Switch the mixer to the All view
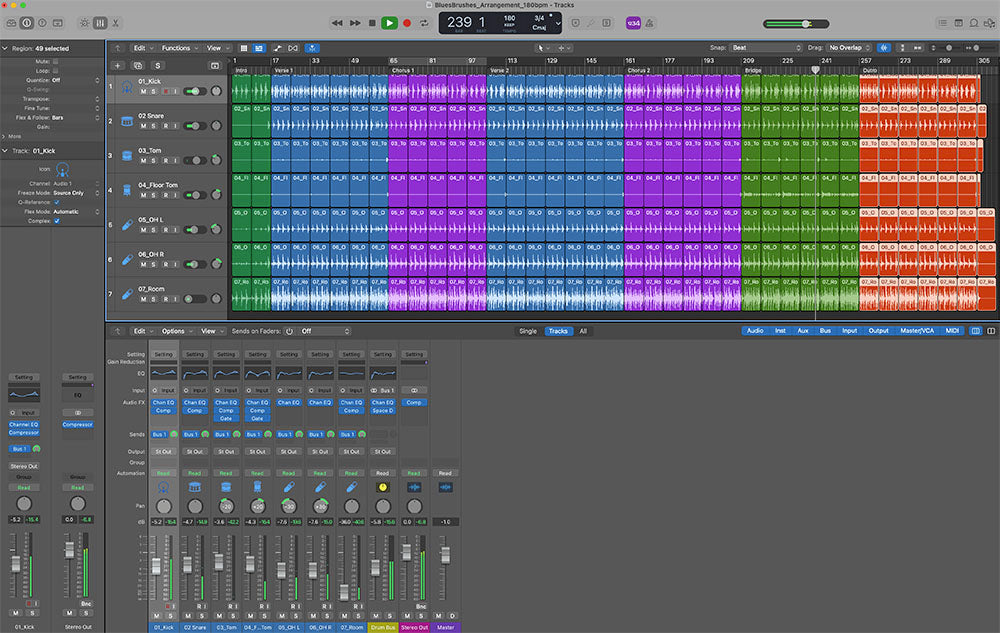Screen dimensions: 1000x633 pyautogui.click(x=583, y=331)
